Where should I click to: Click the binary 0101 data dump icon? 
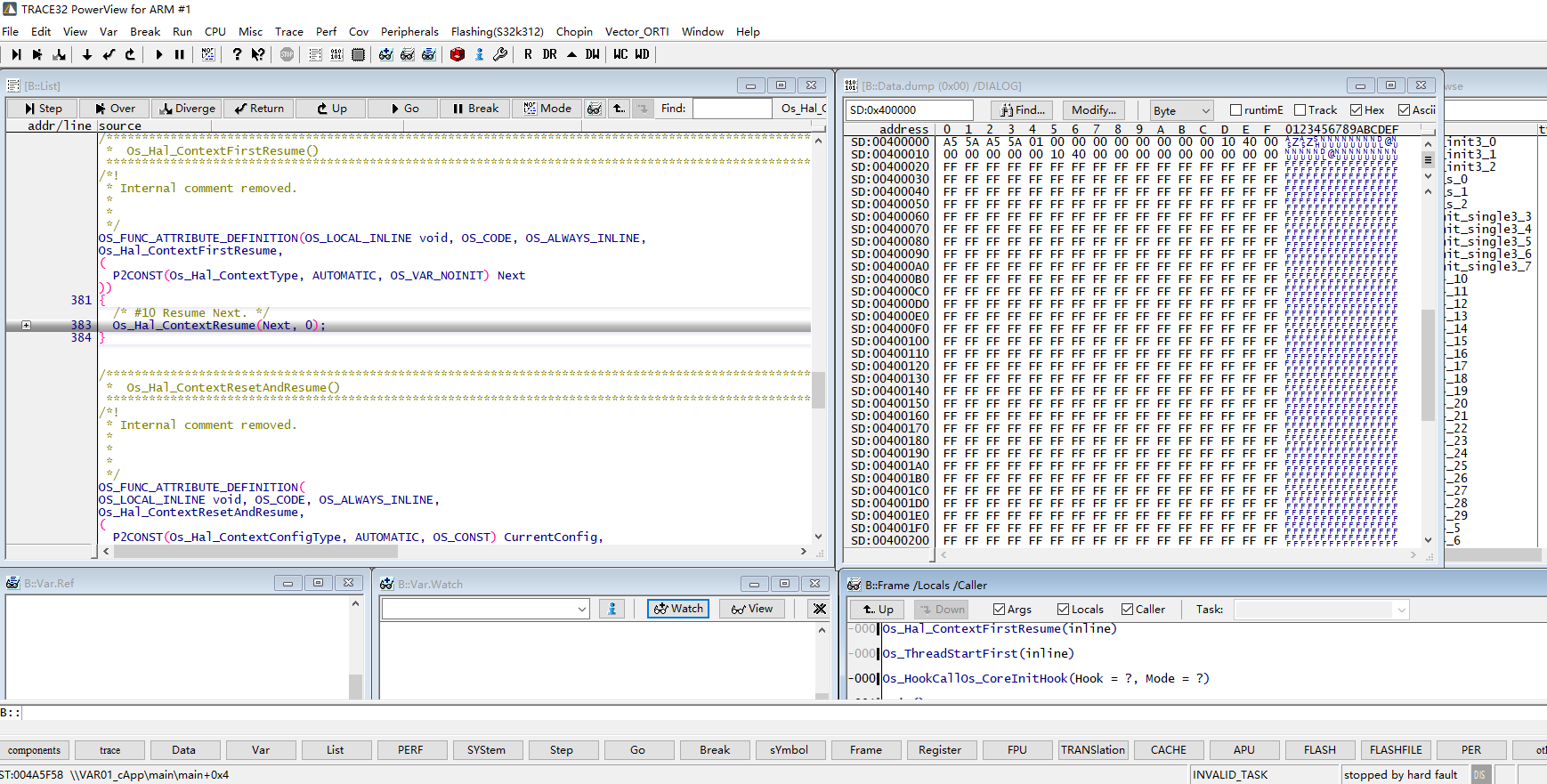click(x=336, y=54)
